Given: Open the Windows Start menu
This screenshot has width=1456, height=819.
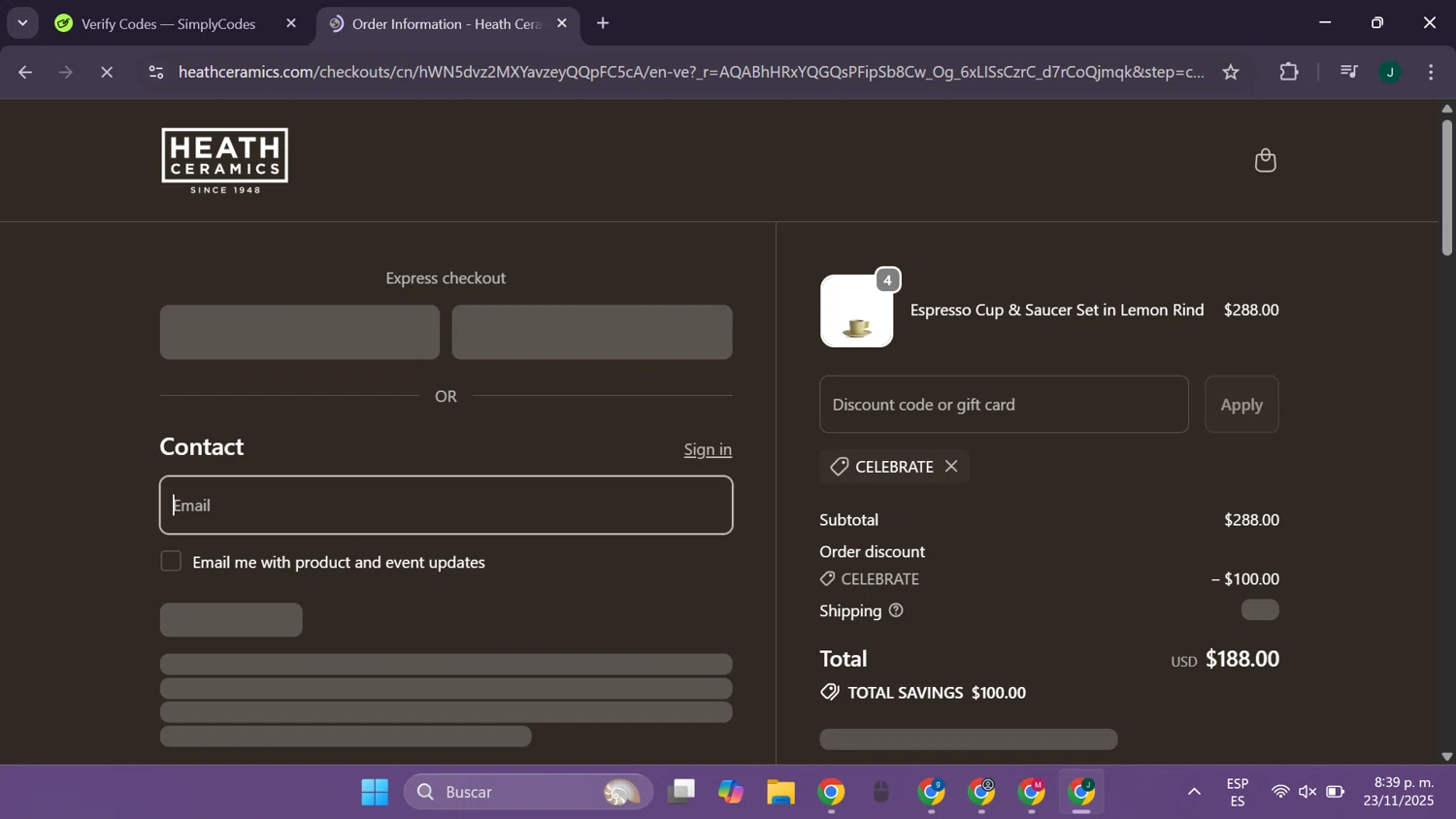Looking at the screenshot, I should (x=375, y=793).
